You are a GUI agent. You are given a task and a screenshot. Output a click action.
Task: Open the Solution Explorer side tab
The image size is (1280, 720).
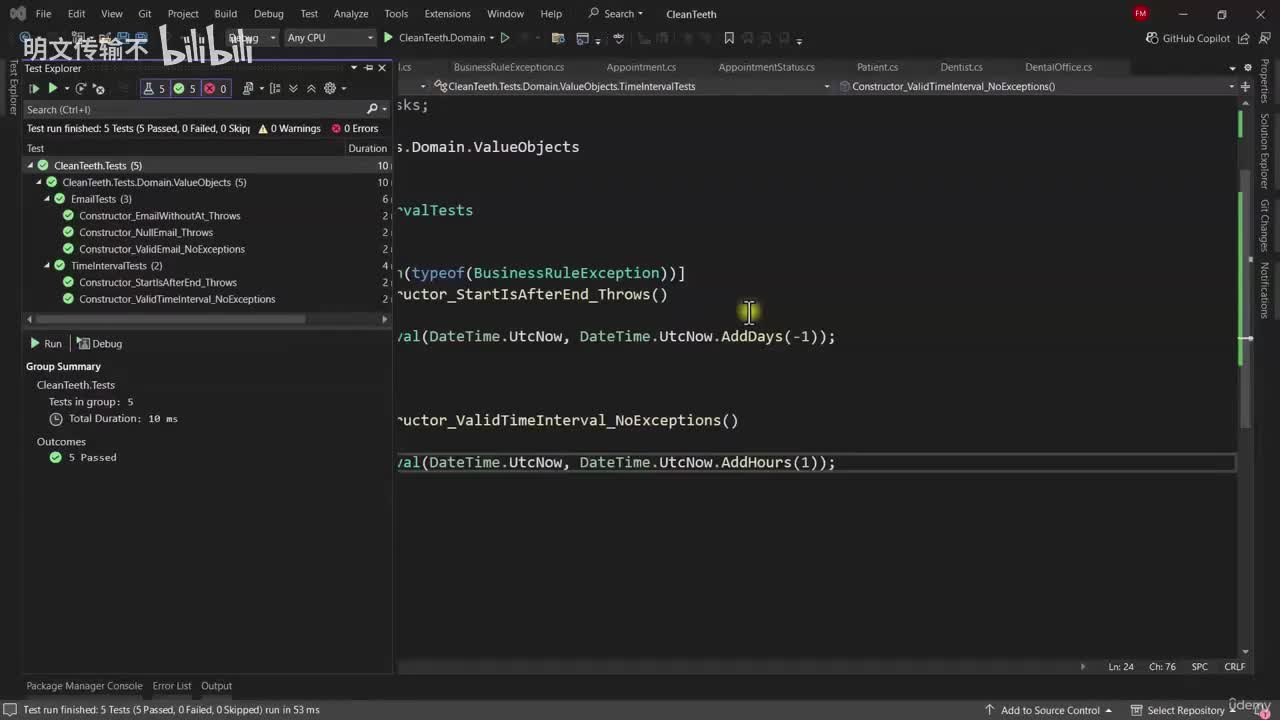pyautogui.click(x=1265, y=151)
